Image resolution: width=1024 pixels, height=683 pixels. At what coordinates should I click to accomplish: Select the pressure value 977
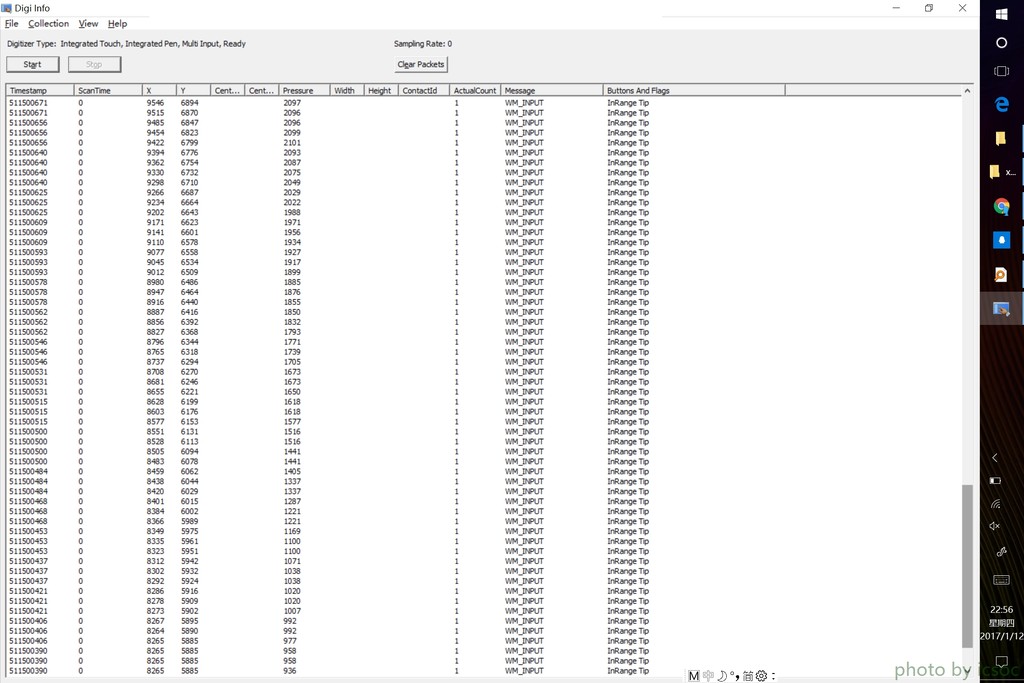point(289,641)
